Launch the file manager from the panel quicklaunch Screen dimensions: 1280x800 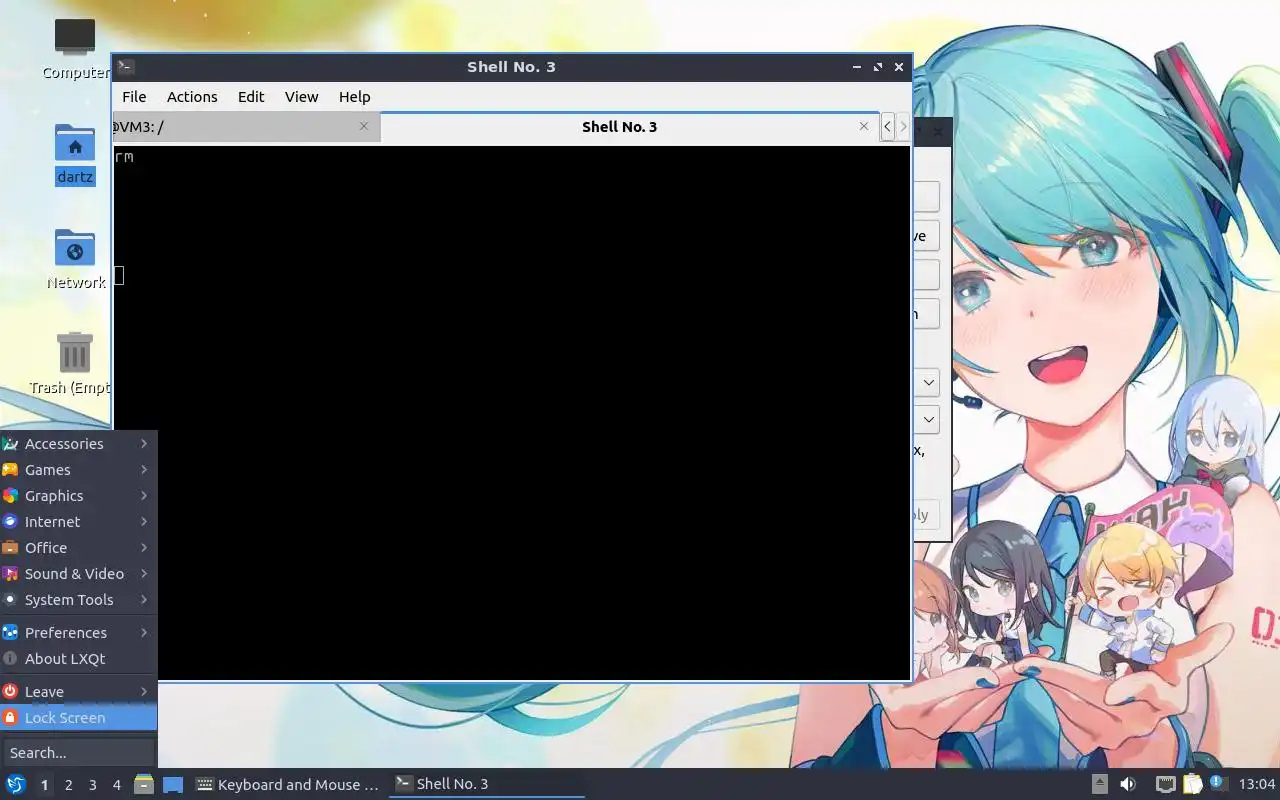coord(143,784)
